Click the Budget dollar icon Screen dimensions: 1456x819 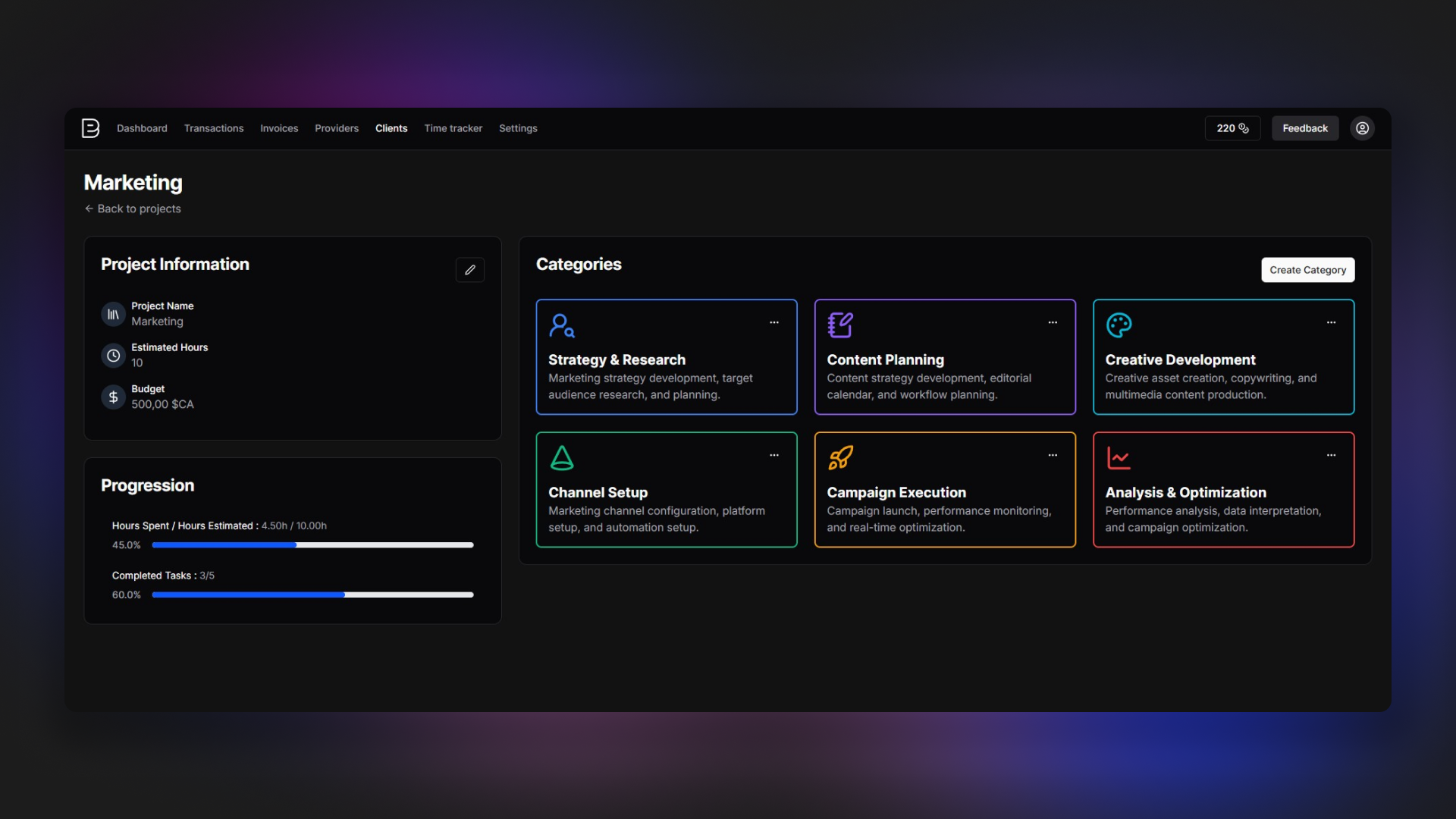[113, 397]
